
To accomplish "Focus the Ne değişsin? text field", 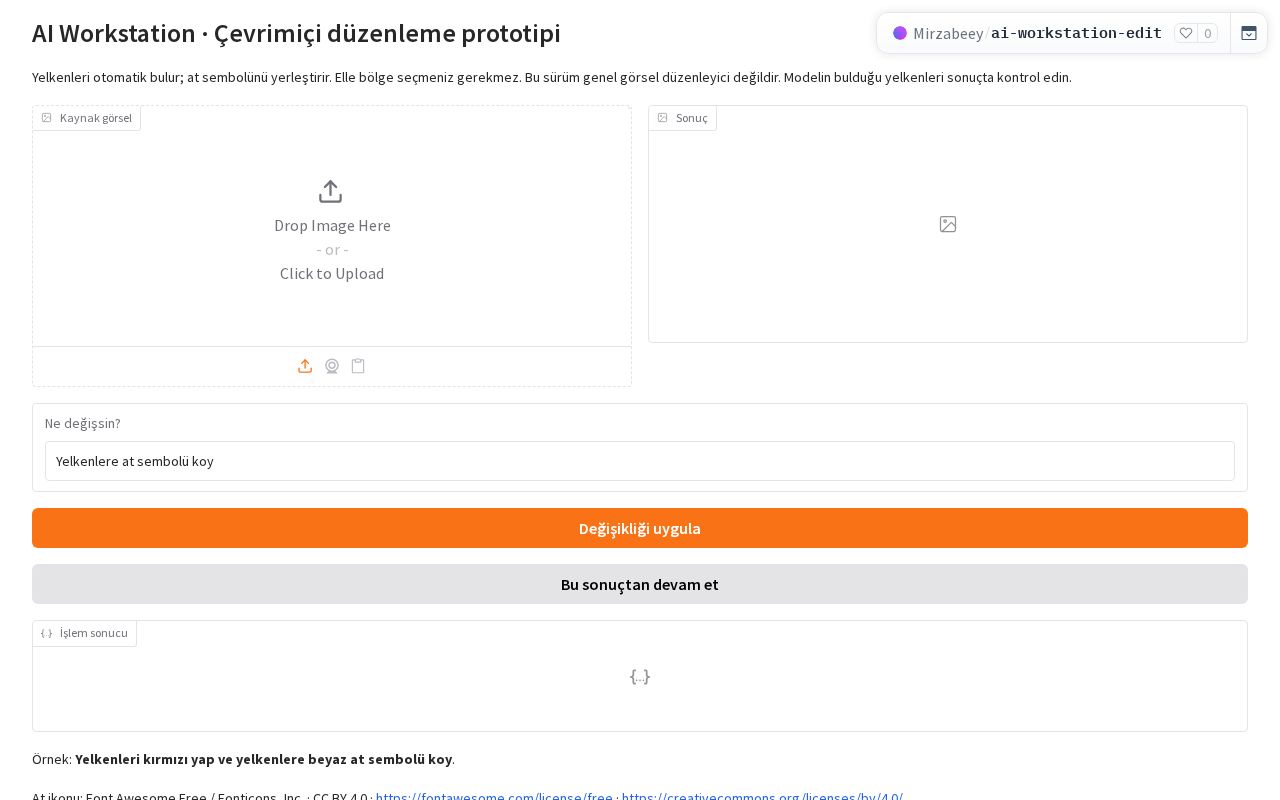I will (640, 461).
